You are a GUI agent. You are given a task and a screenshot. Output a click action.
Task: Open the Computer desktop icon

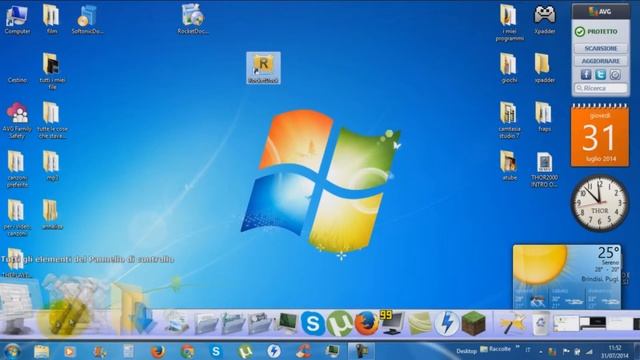[17, 20]
